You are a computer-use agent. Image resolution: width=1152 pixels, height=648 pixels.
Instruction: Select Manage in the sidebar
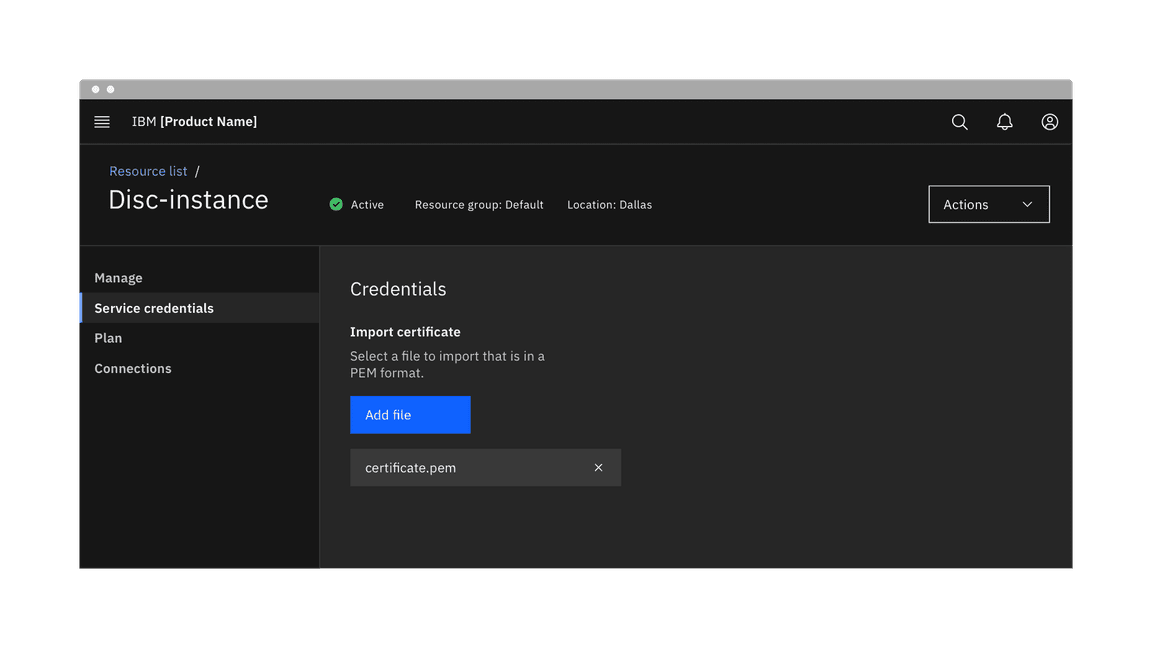[118, 277]
